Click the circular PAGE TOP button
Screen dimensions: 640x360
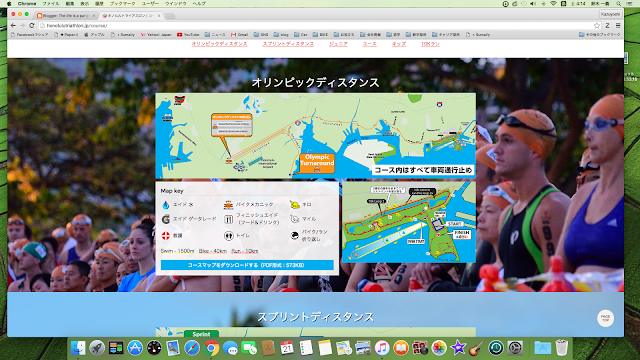(x=605, y=318)
